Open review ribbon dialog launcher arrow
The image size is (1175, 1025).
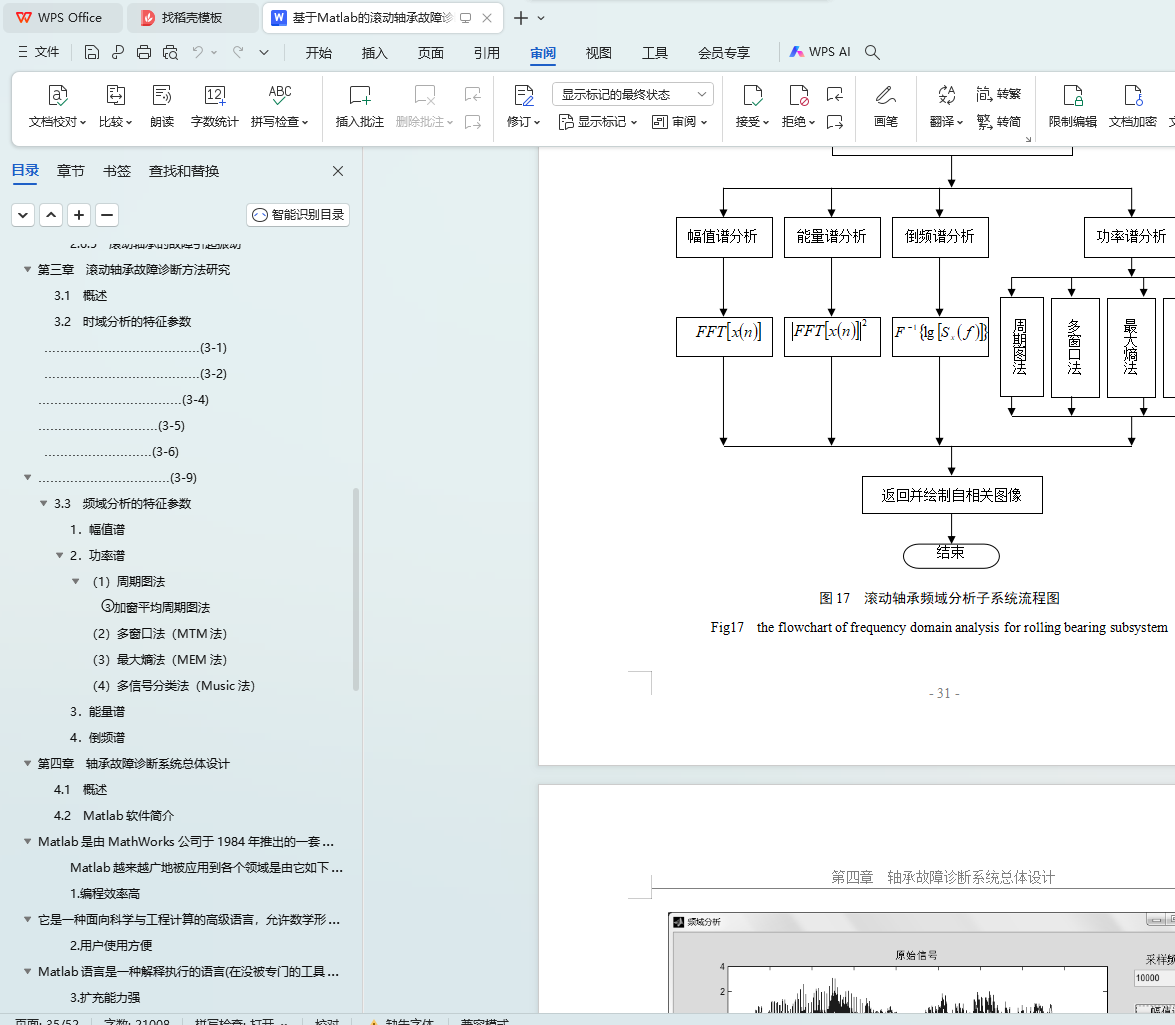click(1028, 139)
